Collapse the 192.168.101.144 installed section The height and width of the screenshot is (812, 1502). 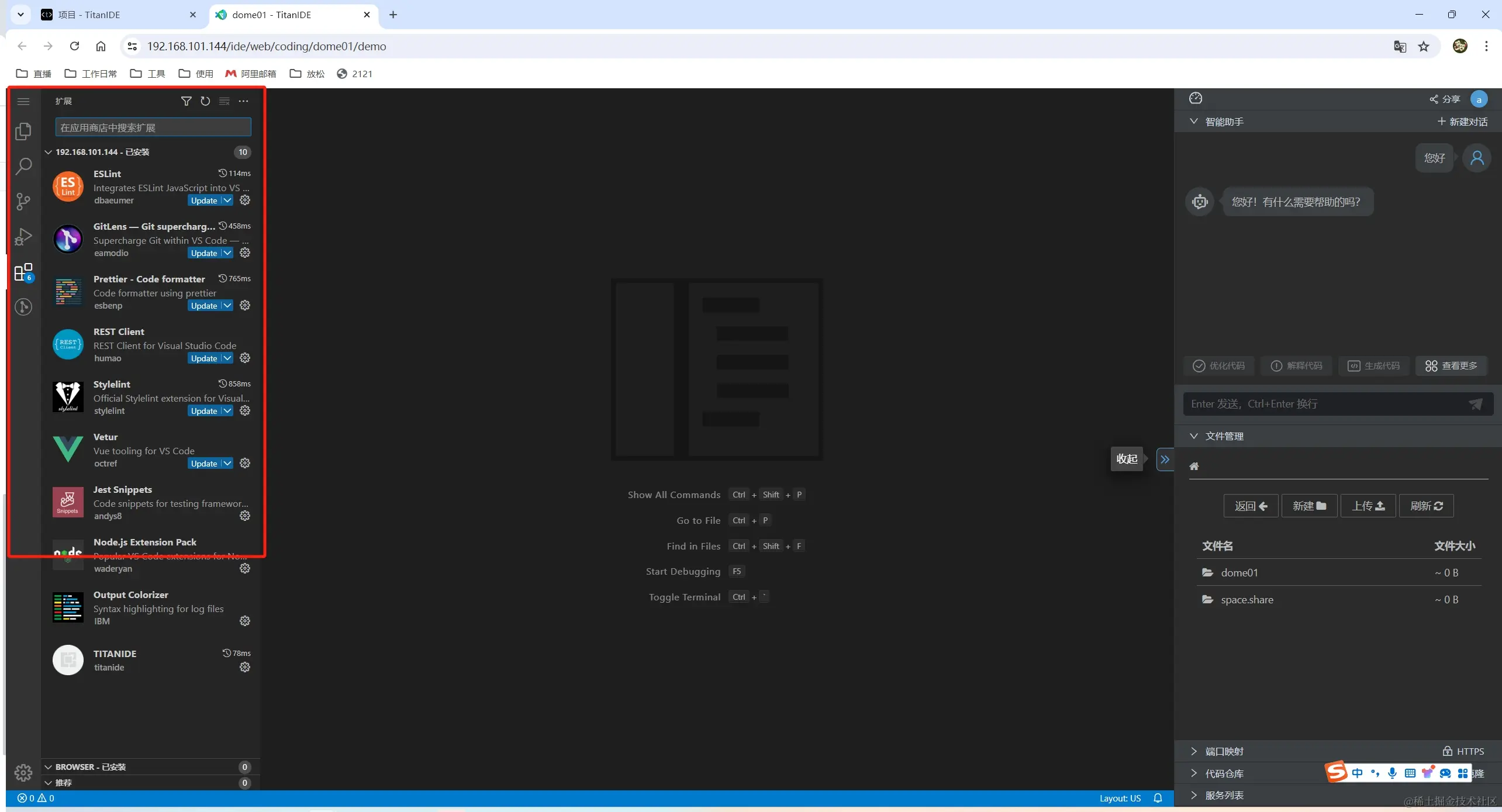point(49,152)
